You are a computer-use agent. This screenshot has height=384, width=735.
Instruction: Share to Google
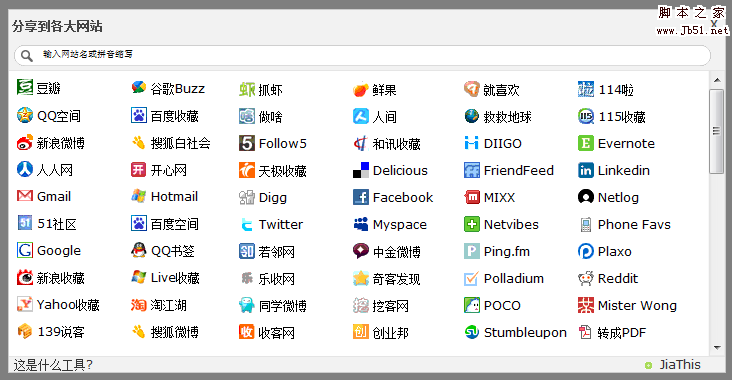pyautogui.click(x=49, y=251)
